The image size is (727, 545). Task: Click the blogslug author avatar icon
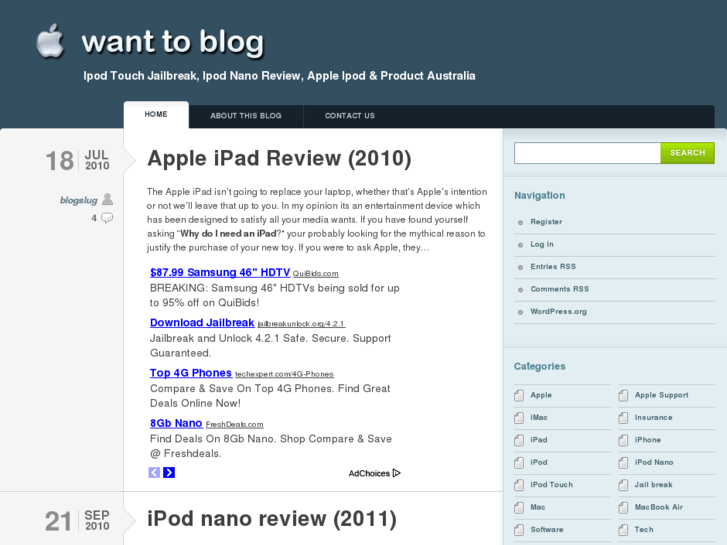(108, 199)
